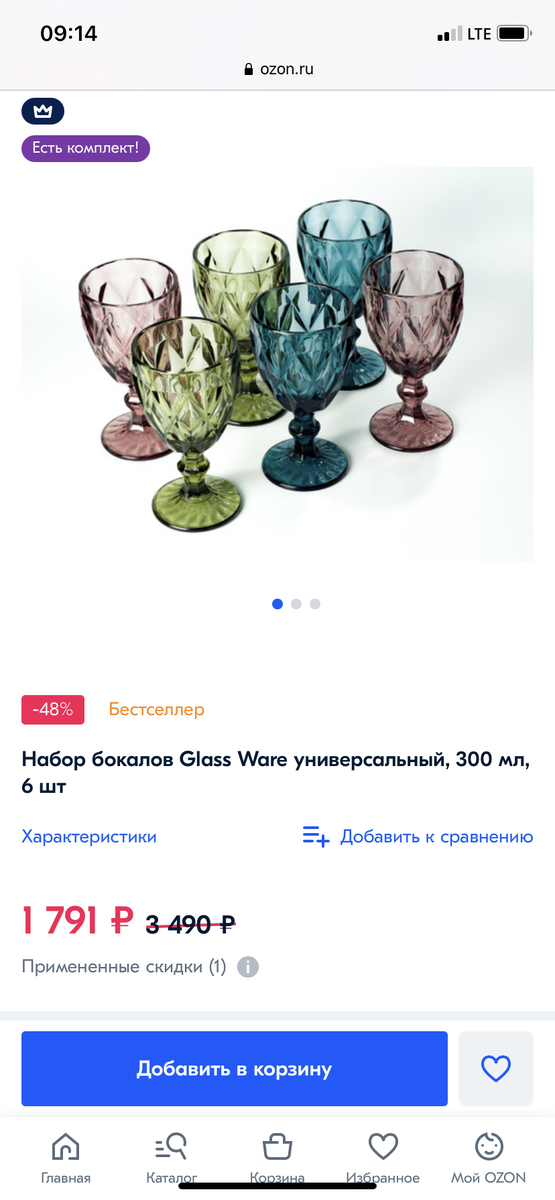This screenshot has height=1200, width=555.
Task: Tap the heart favorite button beside cart
Action: point(496,1069)
